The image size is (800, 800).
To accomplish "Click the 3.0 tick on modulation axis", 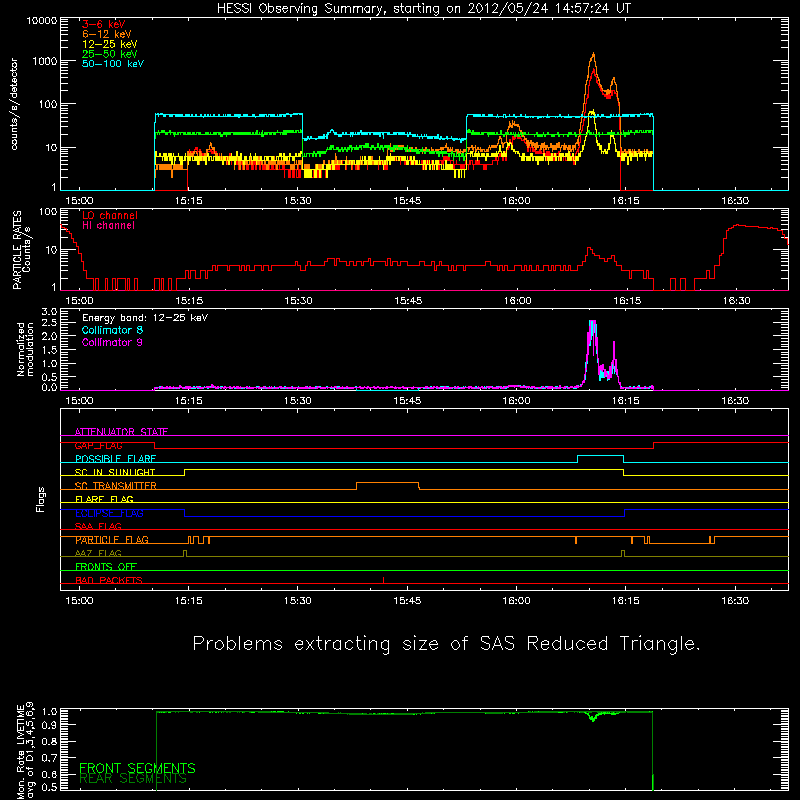I will [x=49, y=312].
